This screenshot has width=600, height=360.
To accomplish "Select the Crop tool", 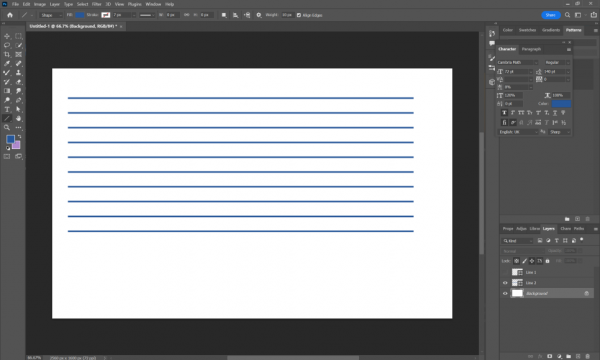I will click(x=7, y=54).
